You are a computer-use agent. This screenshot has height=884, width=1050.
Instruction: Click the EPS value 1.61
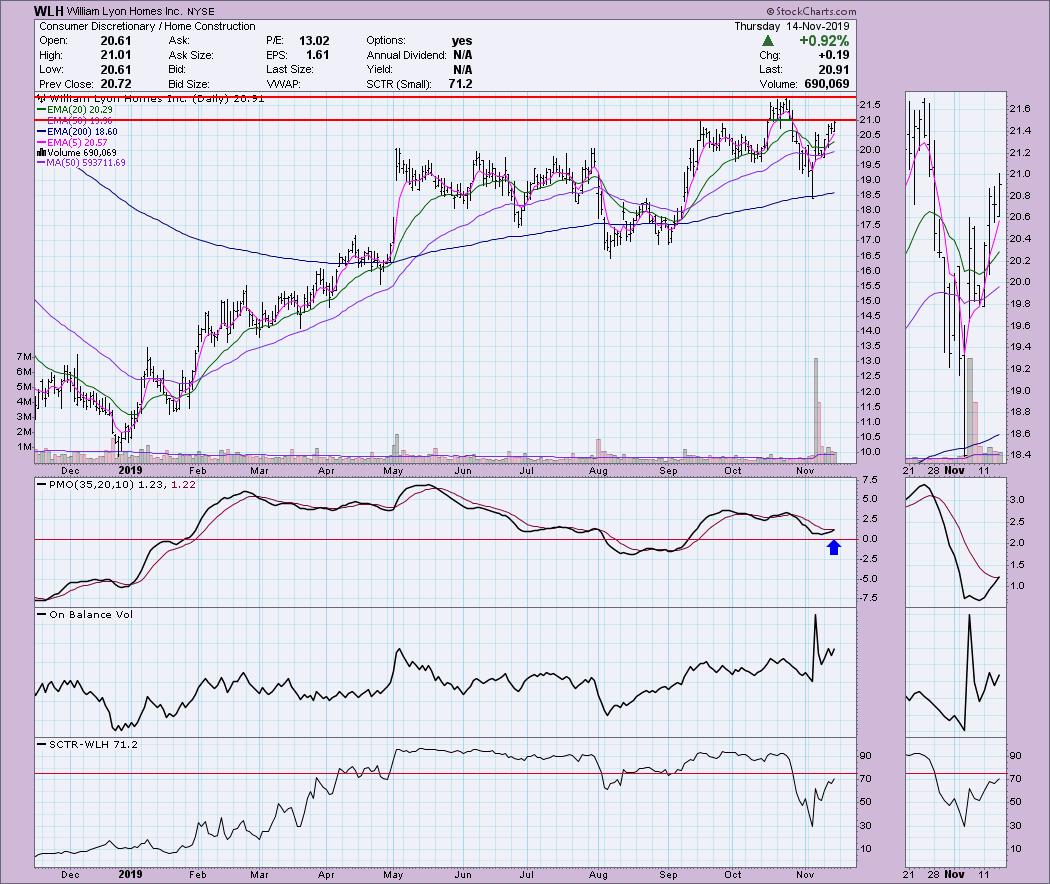coord(318,56)
